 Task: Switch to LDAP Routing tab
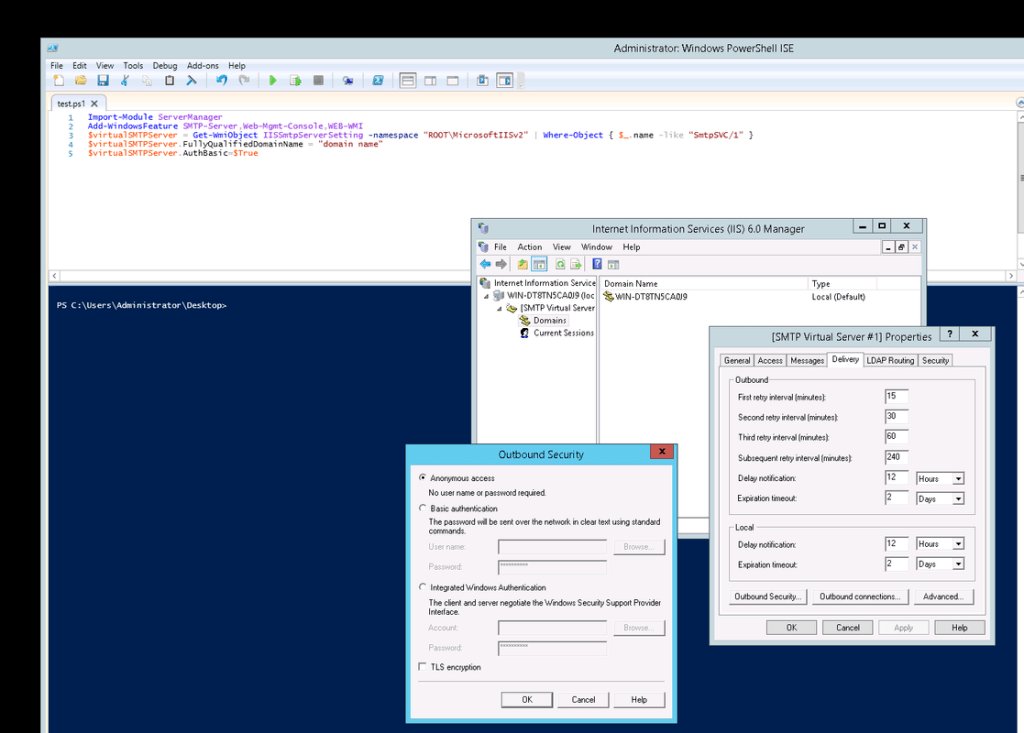[889, 361]
